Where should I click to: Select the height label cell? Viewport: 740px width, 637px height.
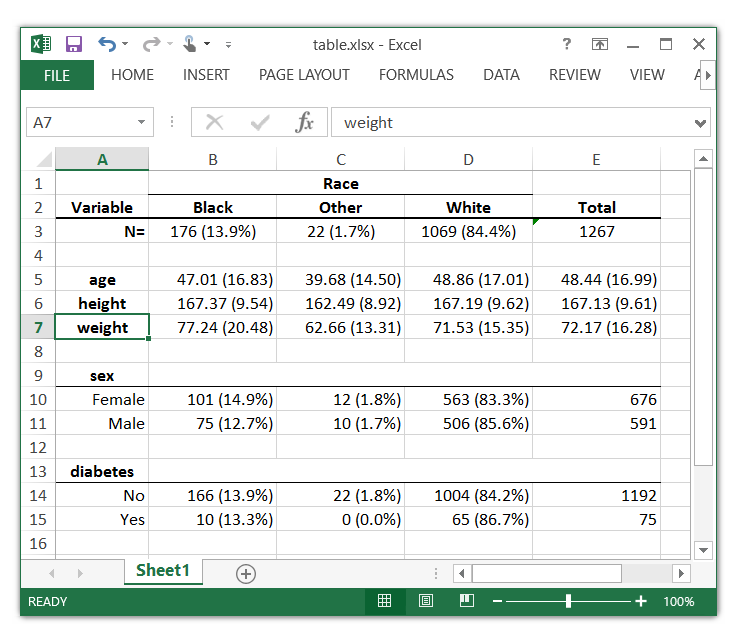(102, 303)
